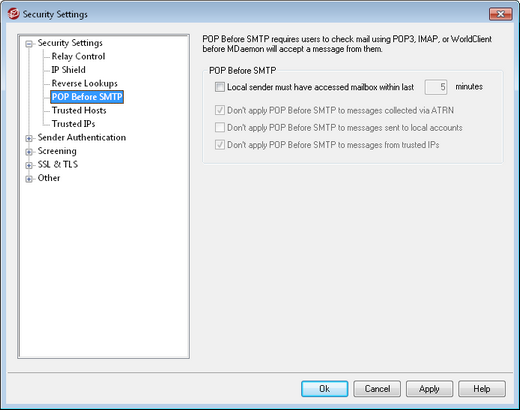Collapse the Security Settings tree node
Viewport: 520px width, 410px height.
click(x=29, y=44)
